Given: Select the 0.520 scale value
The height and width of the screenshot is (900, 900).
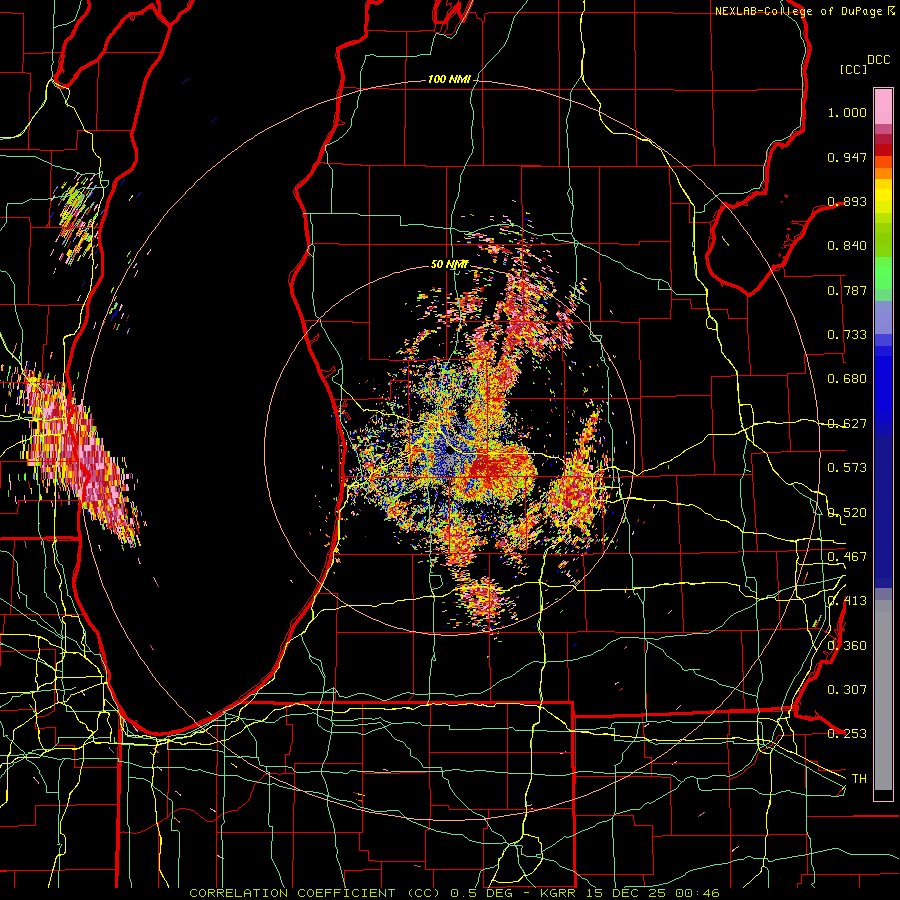Looking at the screenshot, I should point(847,513).
